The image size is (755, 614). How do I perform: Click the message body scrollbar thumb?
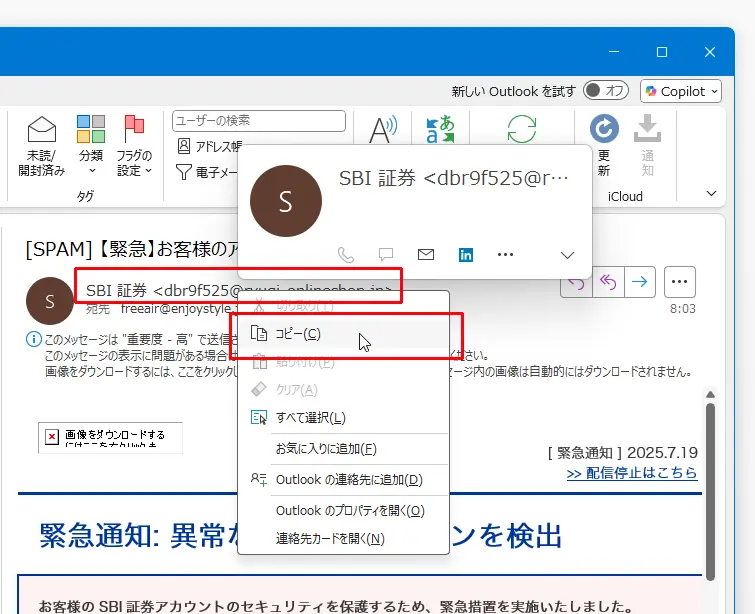tap(710, 491)
